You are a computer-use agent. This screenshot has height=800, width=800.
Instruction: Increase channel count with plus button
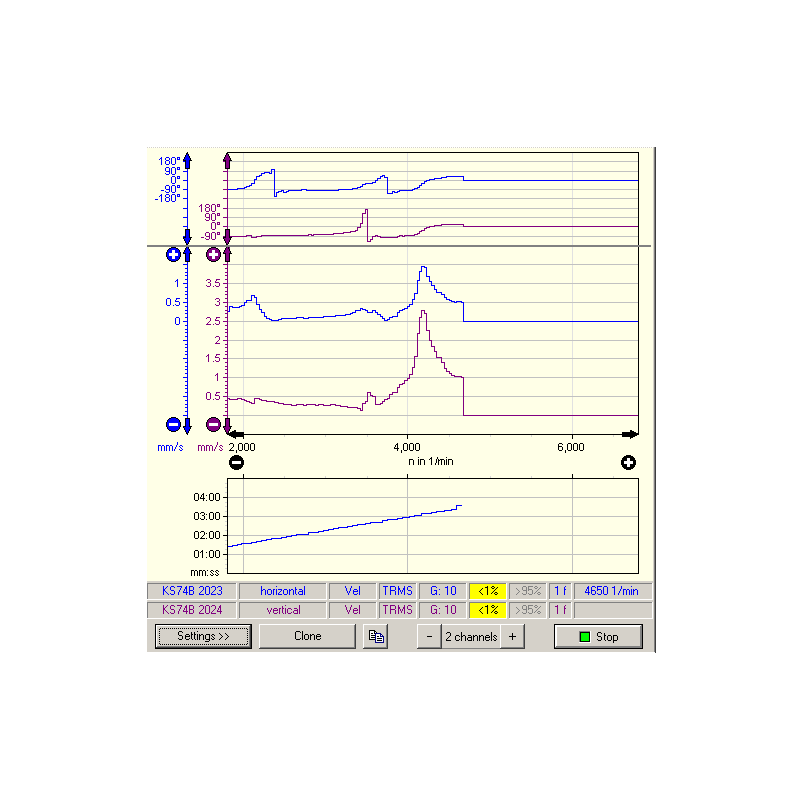coord(512,637)
